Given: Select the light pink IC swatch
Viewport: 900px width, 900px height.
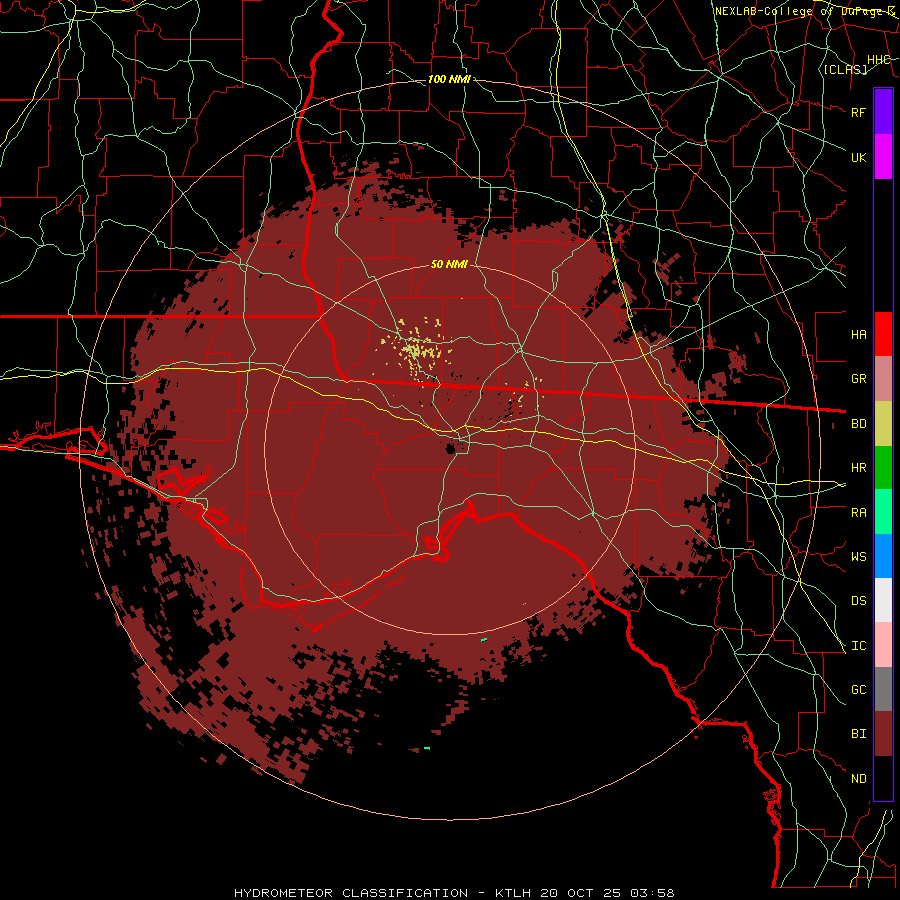Looking at the screenshot, I should [x=883, y=645].
